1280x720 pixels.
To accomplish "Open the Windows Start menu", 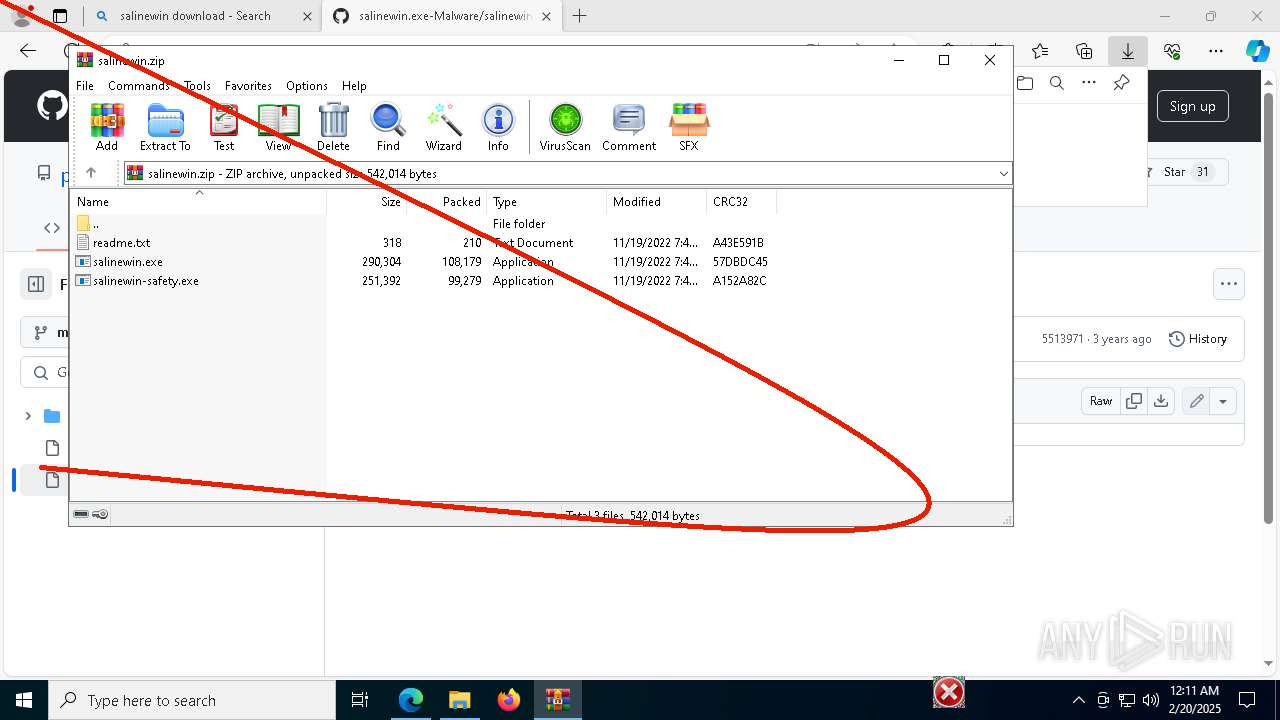I will click(x=24, y=700).
